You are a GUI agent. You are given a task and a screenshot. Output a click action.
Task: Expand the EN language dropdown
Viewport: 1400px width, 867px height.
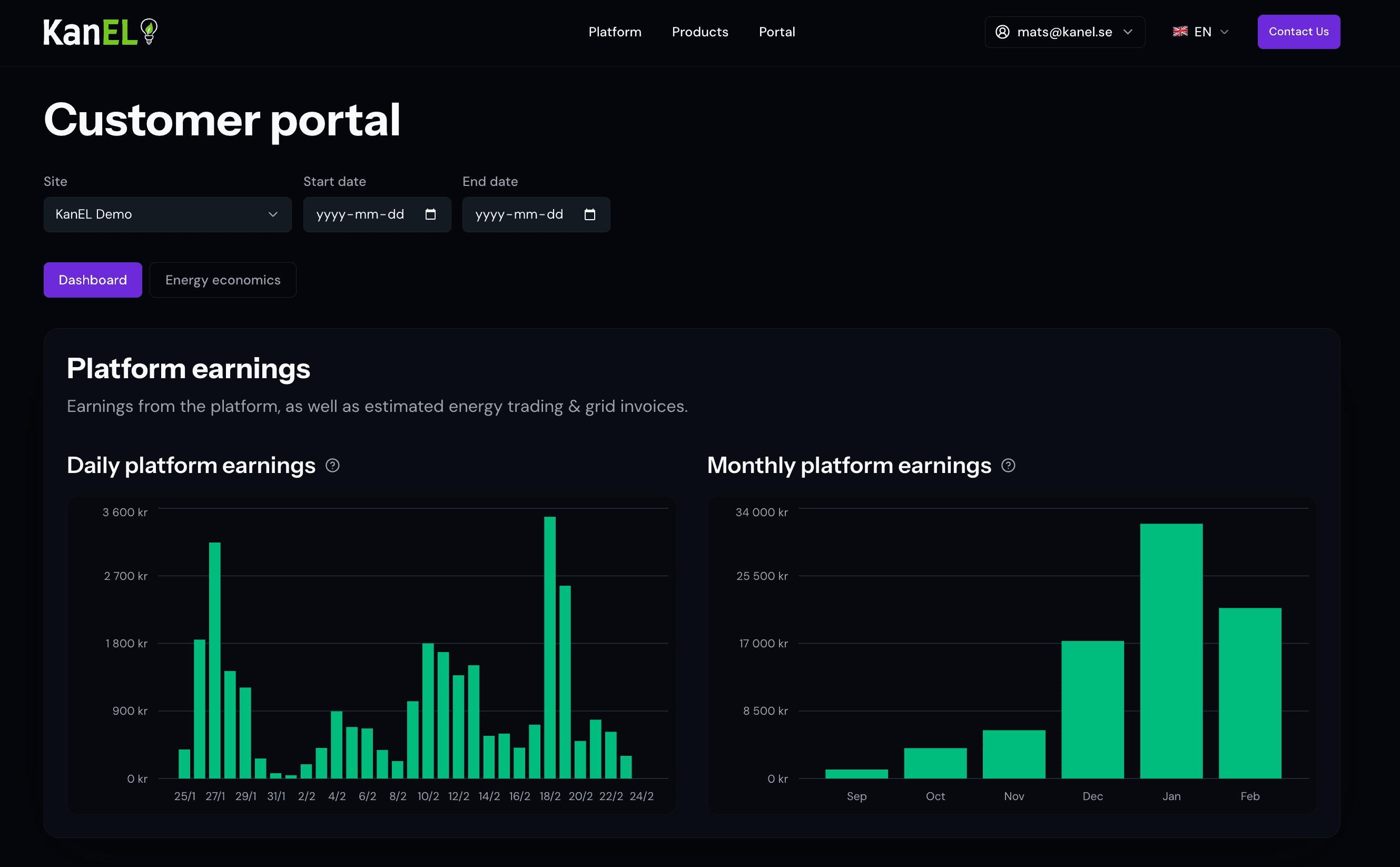point(1224,32)
